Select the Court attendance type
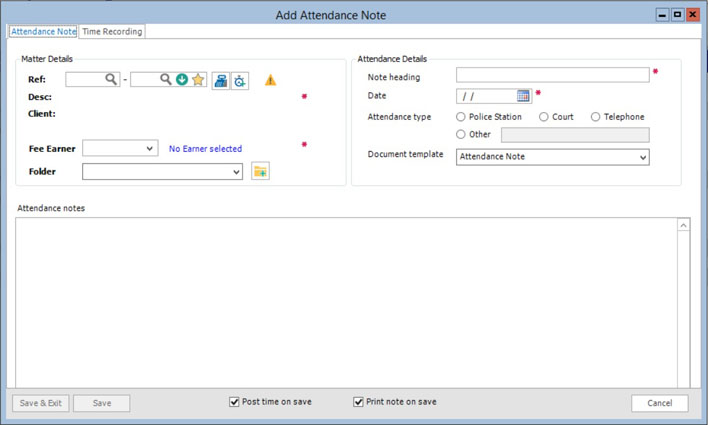The image size is (708, 425). point(544,117)
